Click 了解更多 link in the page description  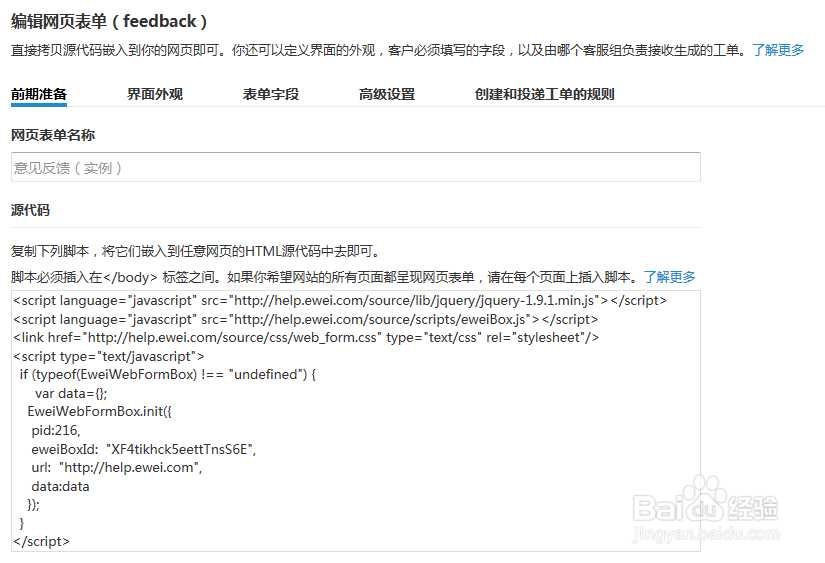click(778, 50)
